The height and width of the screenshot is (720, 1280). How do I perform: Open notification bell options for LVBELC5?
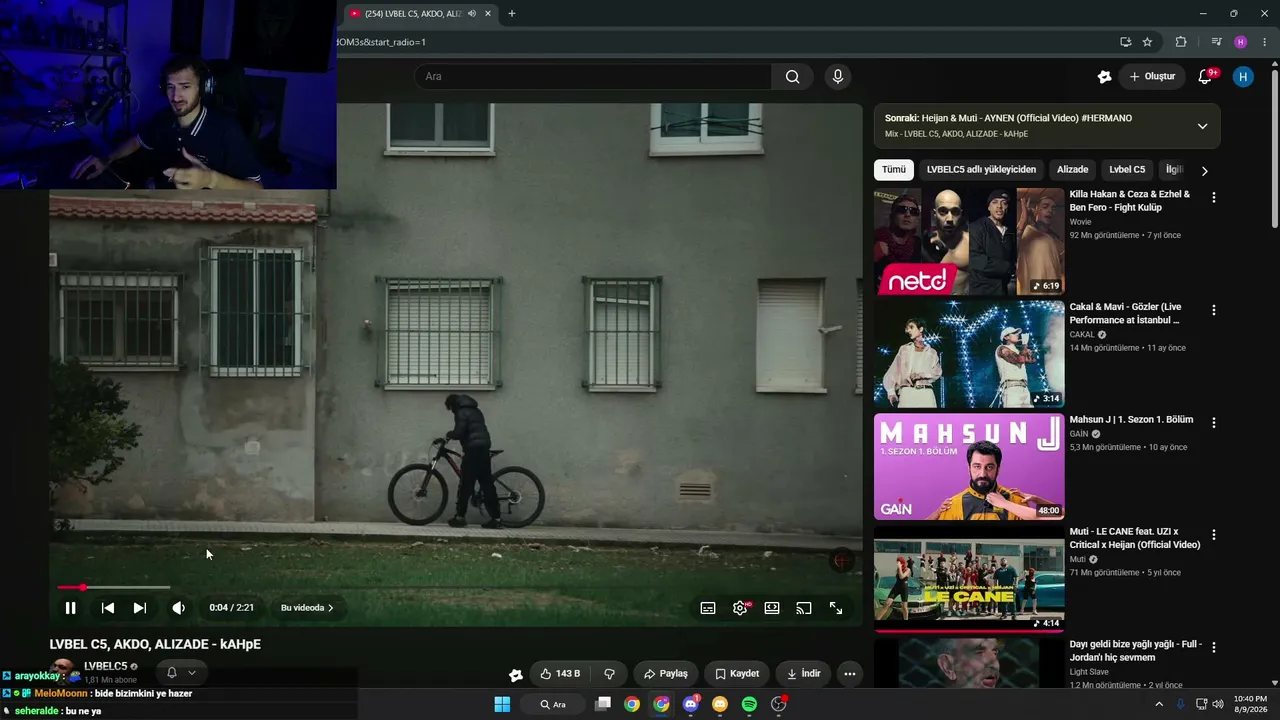point(181,673)
